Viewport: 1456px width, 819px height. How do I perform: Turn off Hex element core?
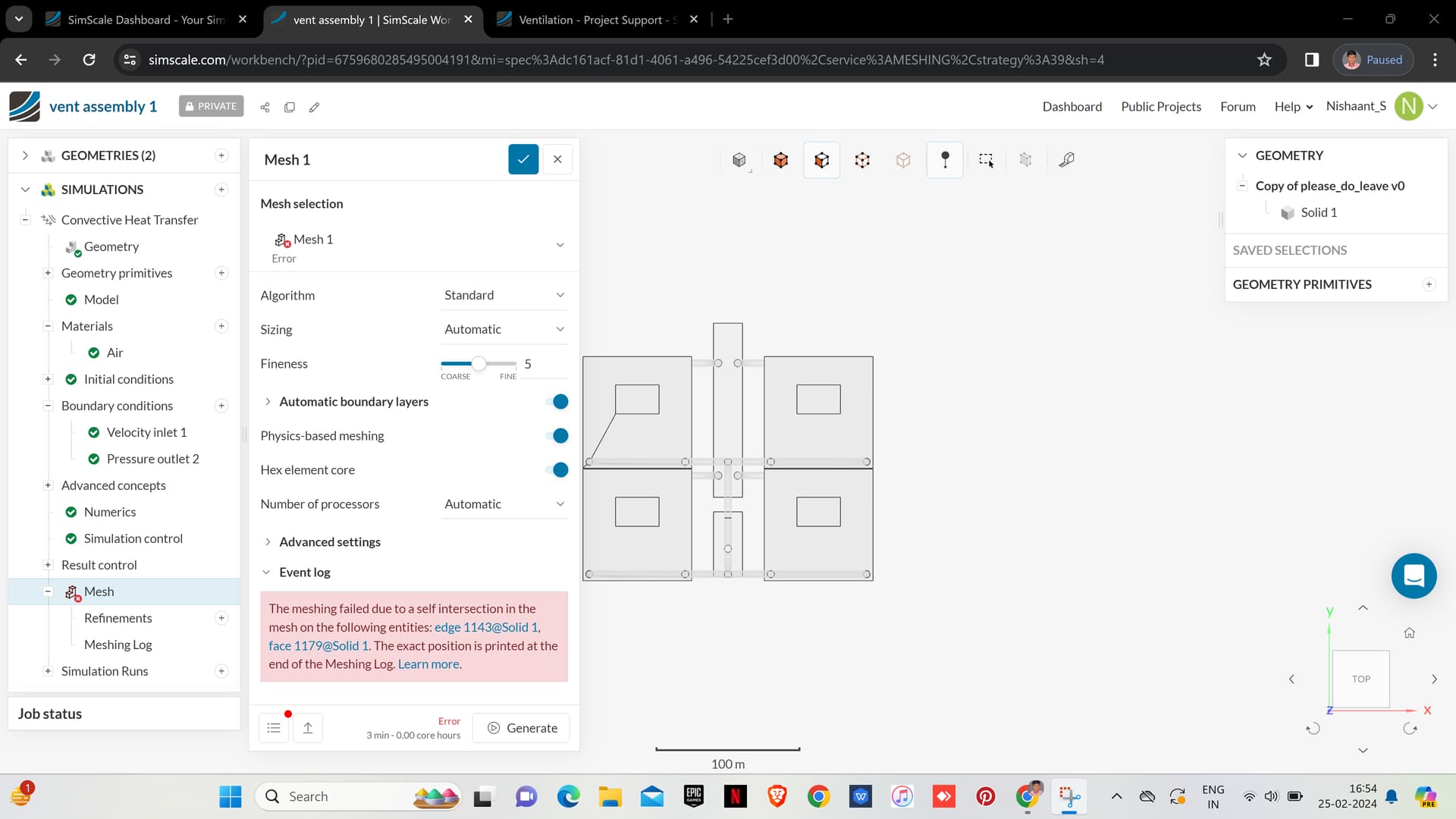point(557,469)
